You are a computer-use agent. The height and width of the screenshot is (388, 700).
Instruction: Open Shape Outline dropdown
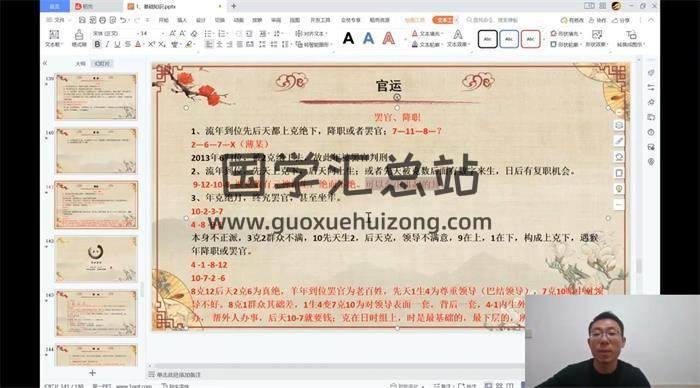coord(566,44)
